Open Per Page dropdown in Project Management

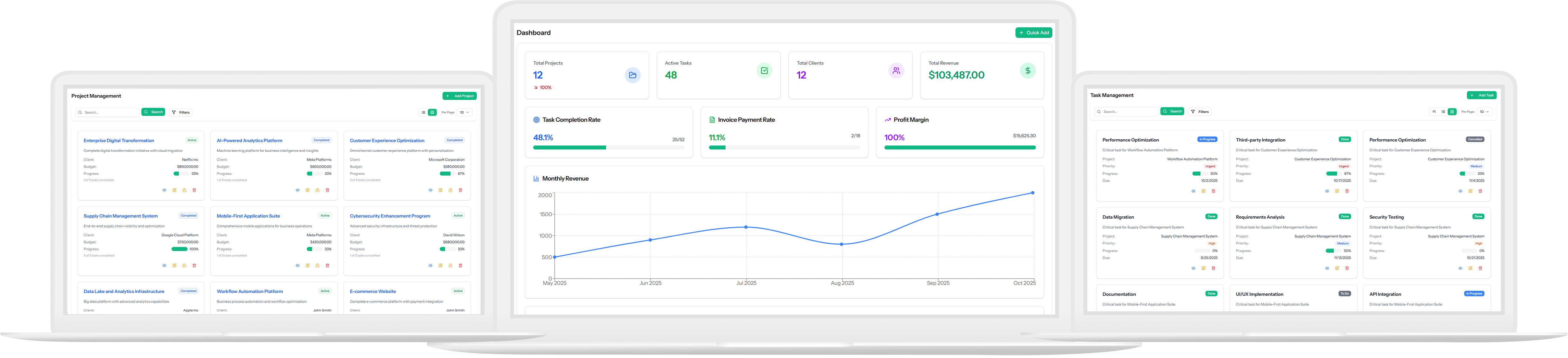[x=464, y=112]
